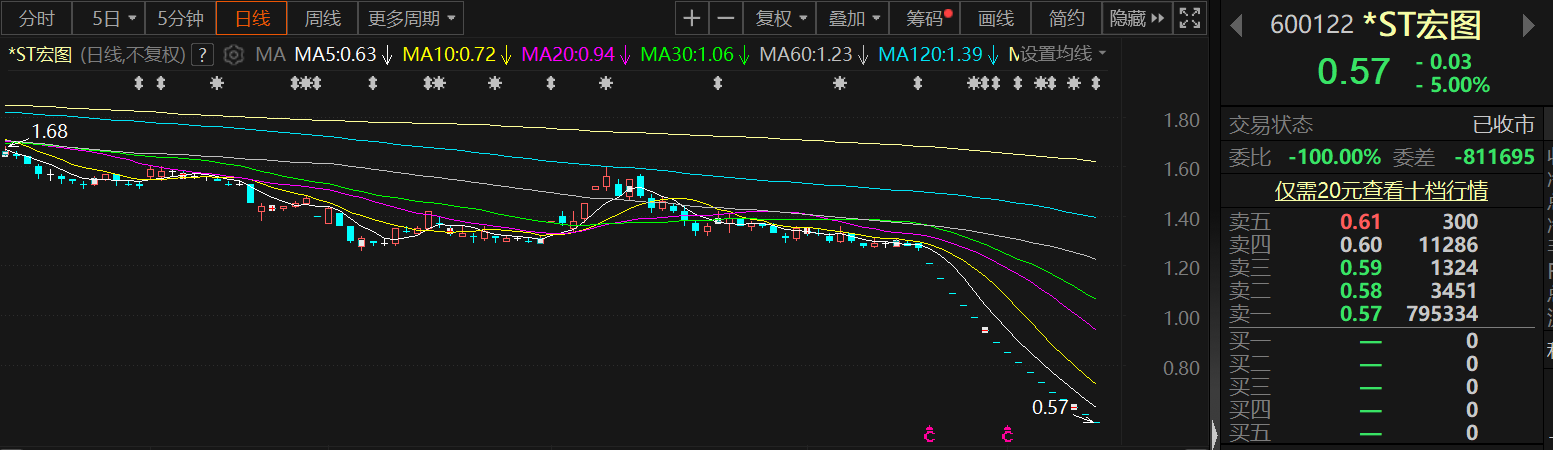Click MA10:0.72 indicator label
Image resolution: width=1553 pixels, height=450 pixels.
tap(449, 54)
